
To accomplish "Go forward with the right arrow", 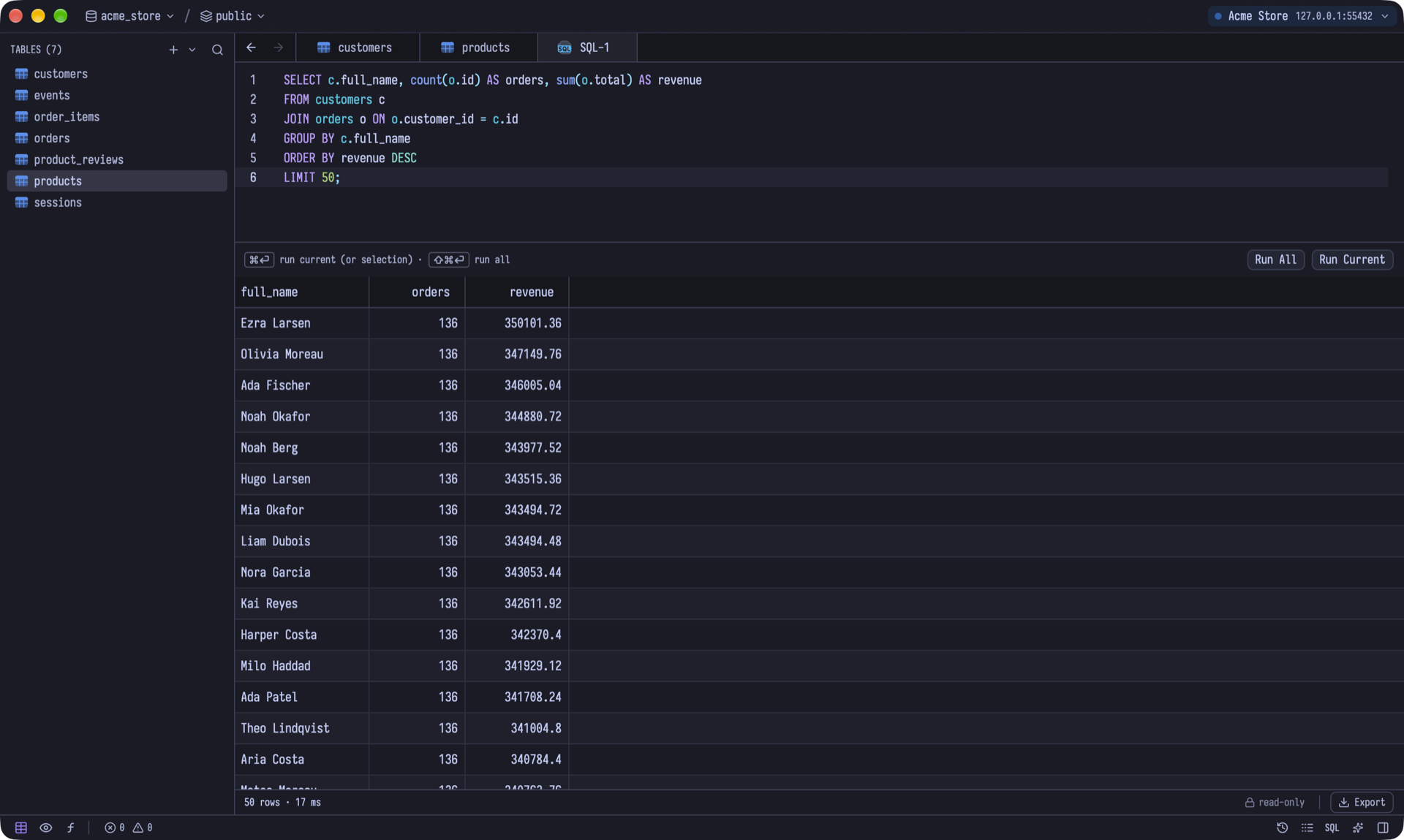I will click(x=279, y=48).
